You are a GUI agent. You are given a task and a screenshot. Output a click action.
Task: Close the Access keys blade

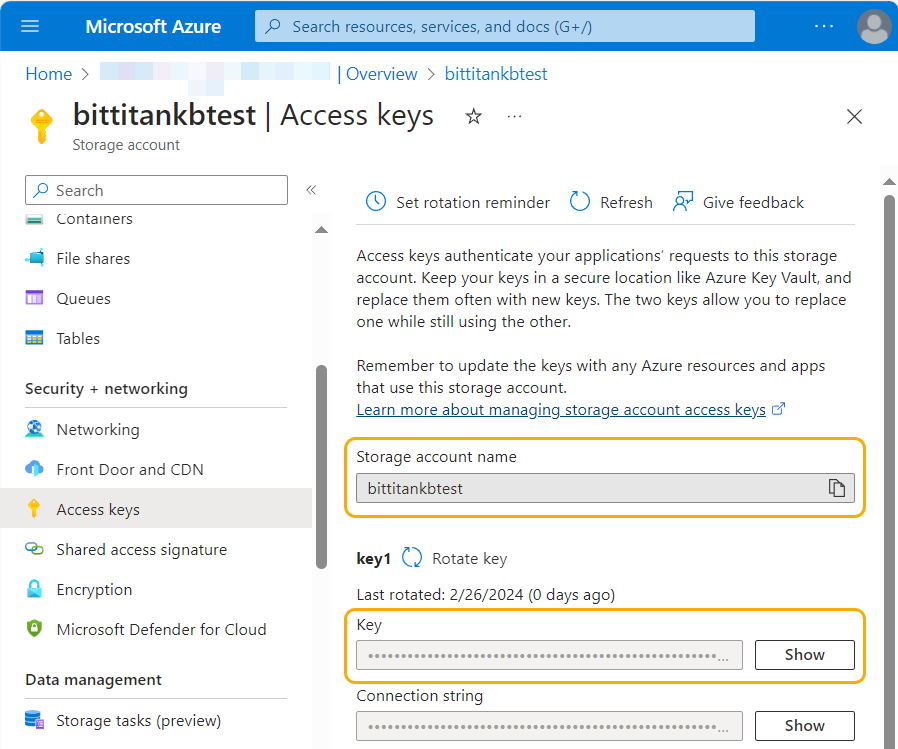pyautogui.click(x=854, y=116)
